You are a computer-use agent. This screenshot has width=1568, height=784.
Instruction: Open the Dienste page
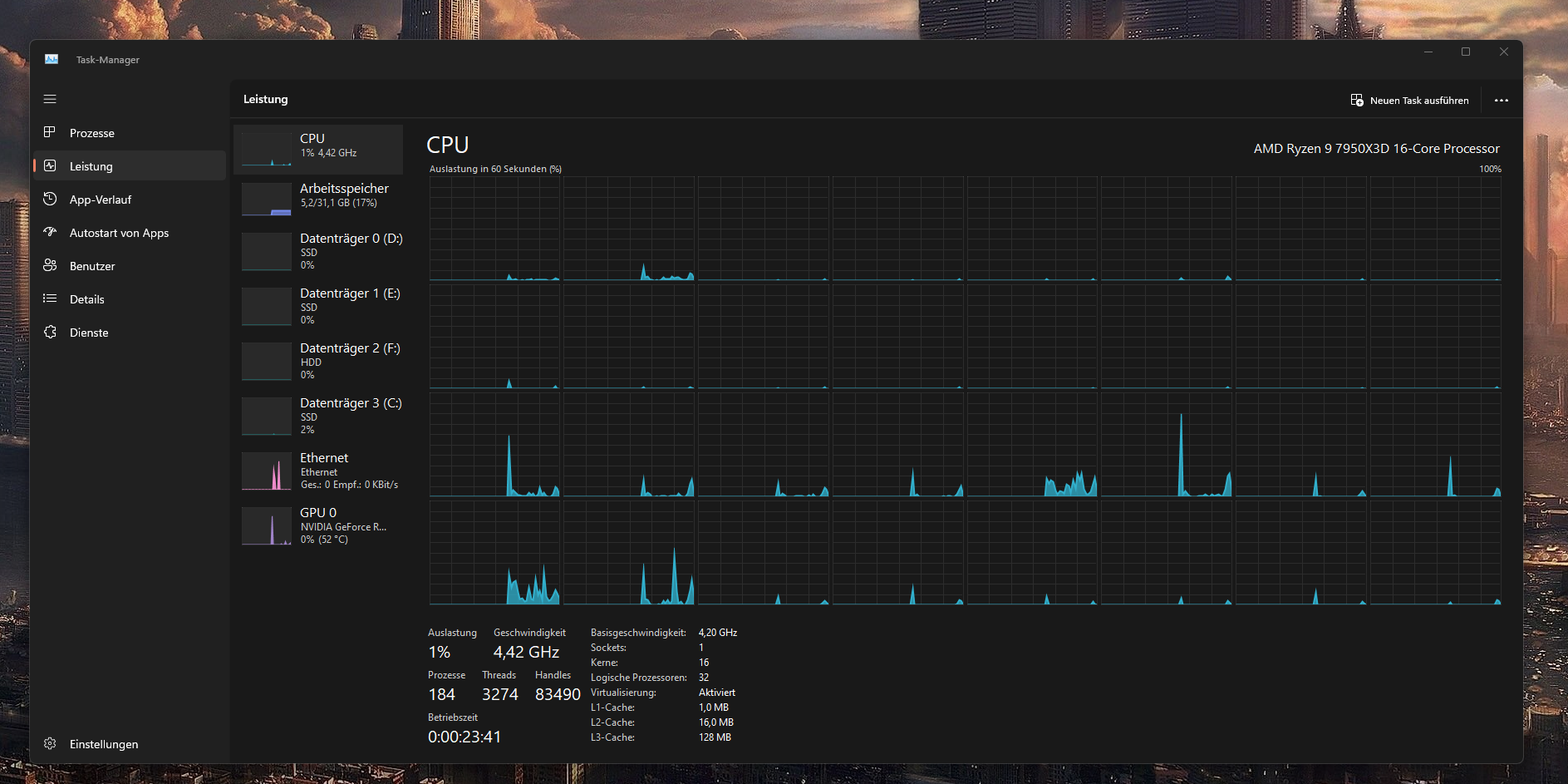[130, 333]
